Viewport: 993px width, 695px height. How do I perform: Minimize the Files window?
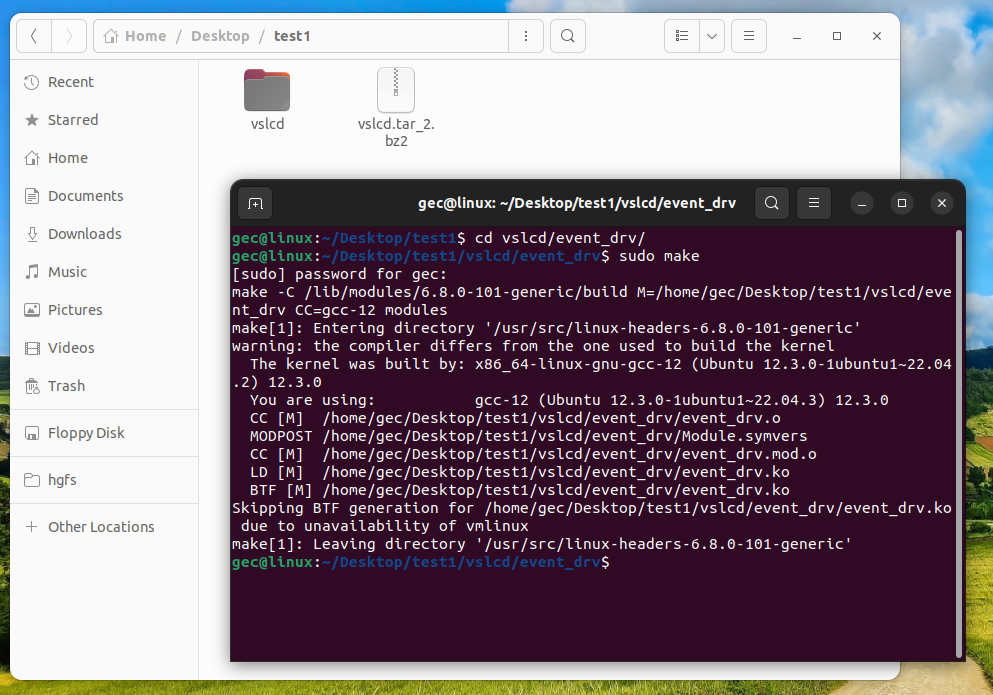click(x=797, y=36)
